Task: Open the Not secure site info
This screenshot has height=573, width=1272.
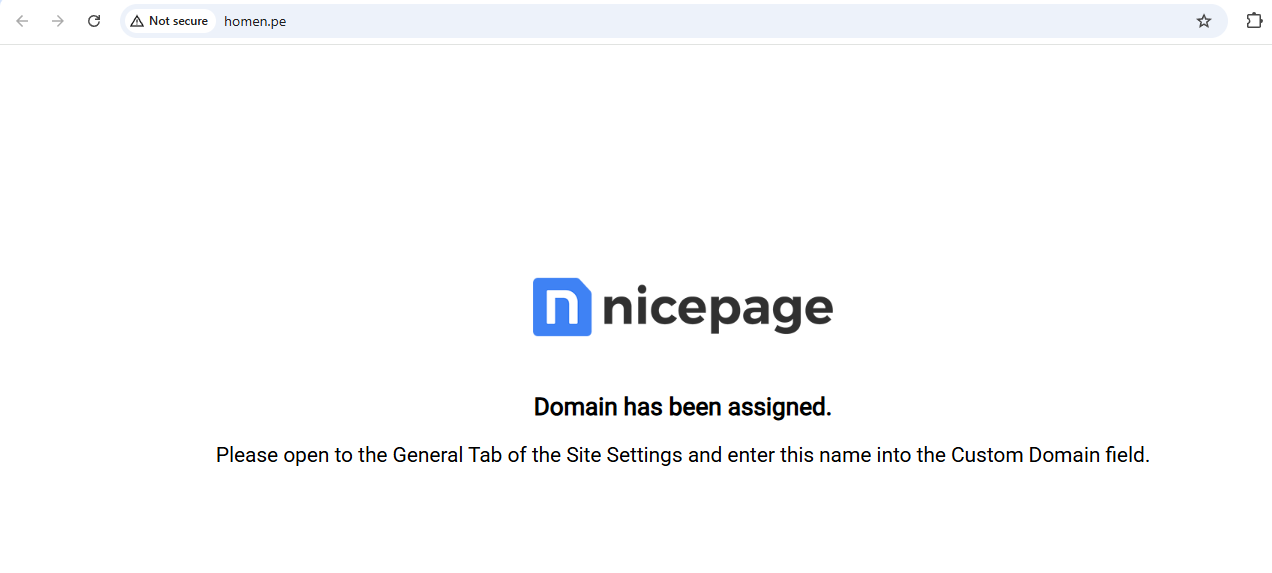Action: (x=169, y=21)
